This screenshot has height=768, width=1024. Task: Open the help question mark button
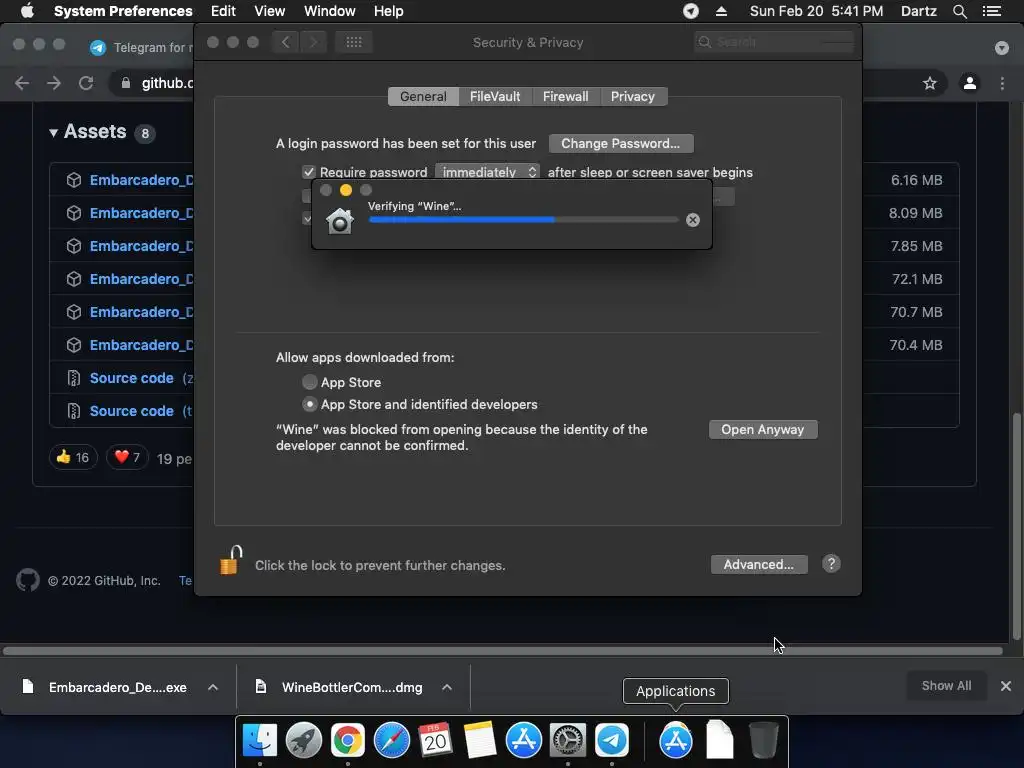(x=831, y=564)
